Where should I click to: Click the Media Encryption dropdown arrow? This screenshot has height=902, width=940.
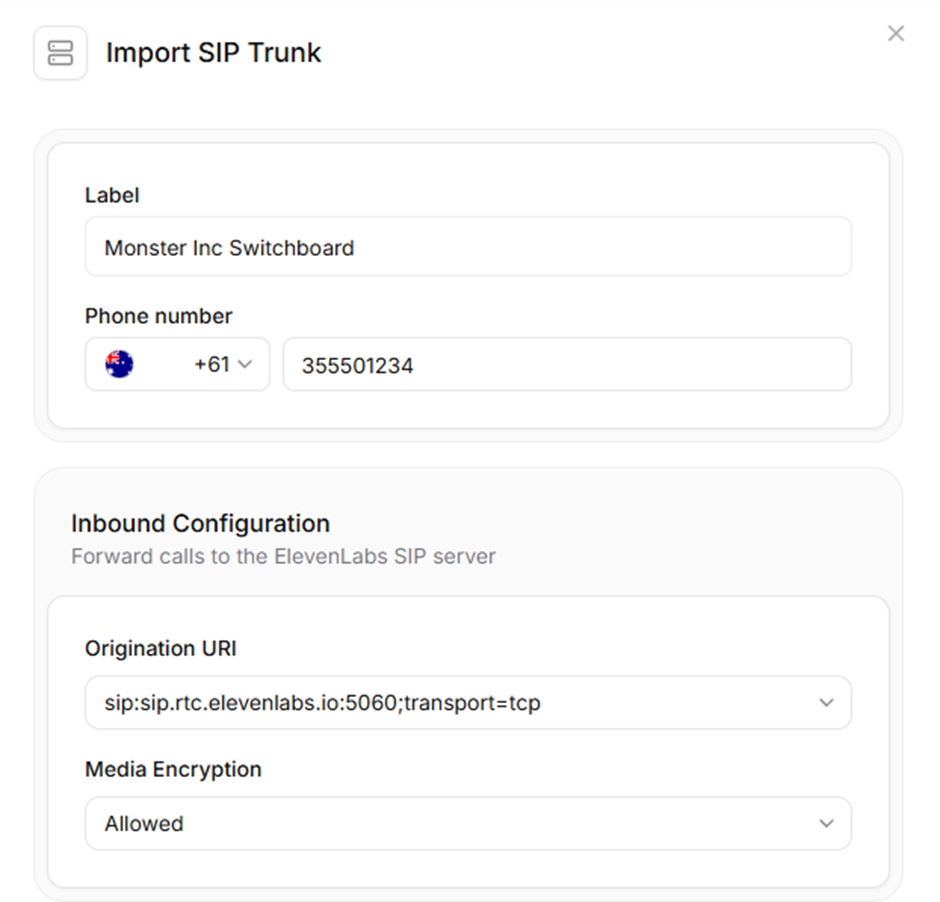coord(827,823)
